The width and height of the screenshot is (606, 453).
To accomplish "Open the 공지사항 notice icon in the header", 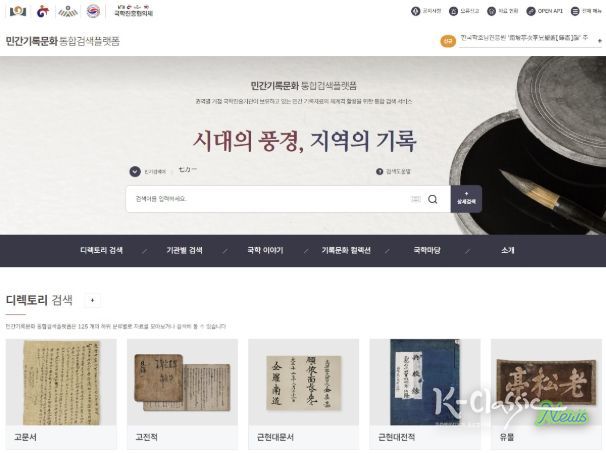I will 415,11.
